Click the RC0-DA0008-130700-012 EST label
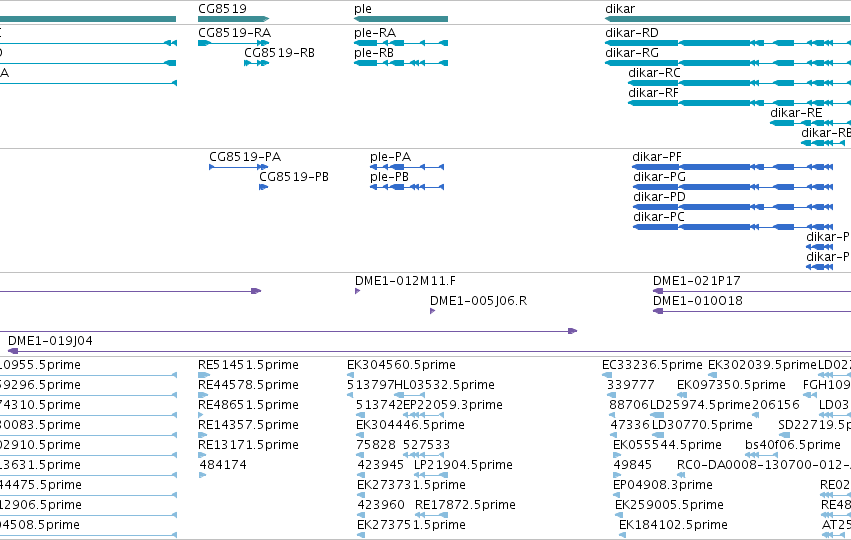Viewport: 851px width, 540px height. tap(764, 466)
